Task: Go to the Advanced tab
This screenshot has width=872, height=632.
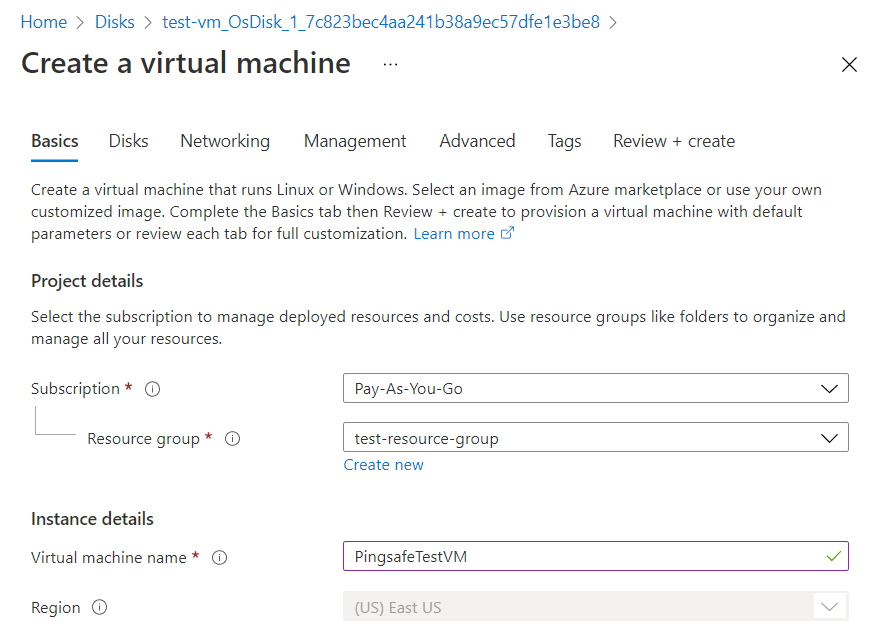Action: pyautogui.click(x=477, y=141)
